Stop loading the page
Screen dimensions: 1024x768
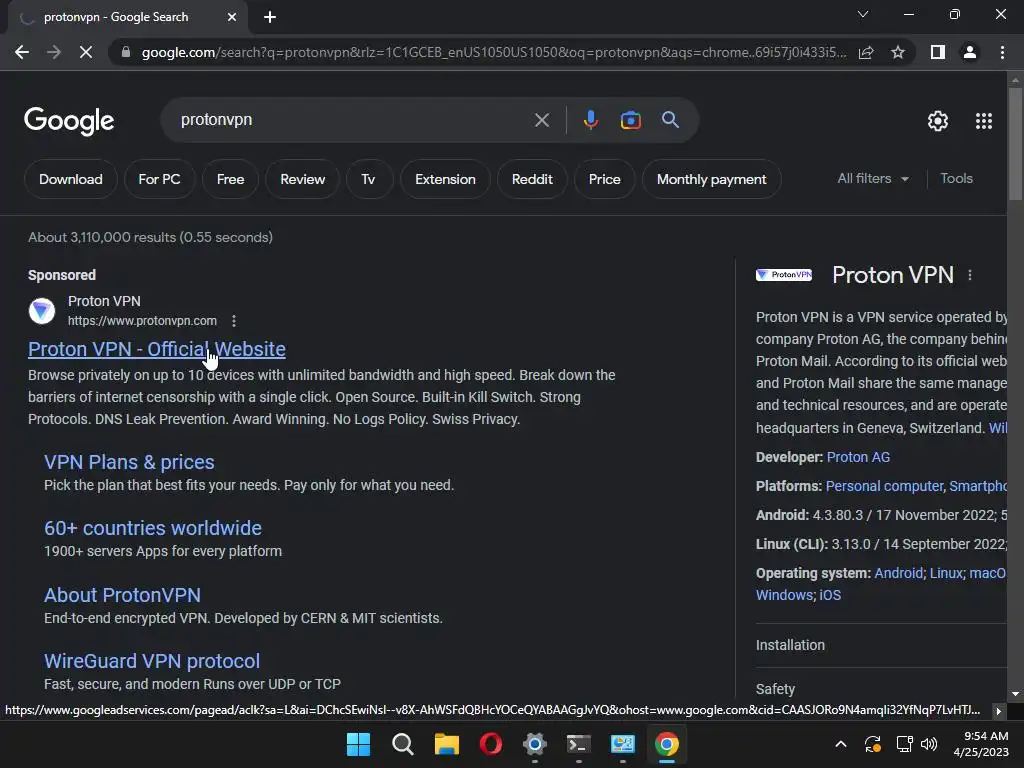point(86,52)
